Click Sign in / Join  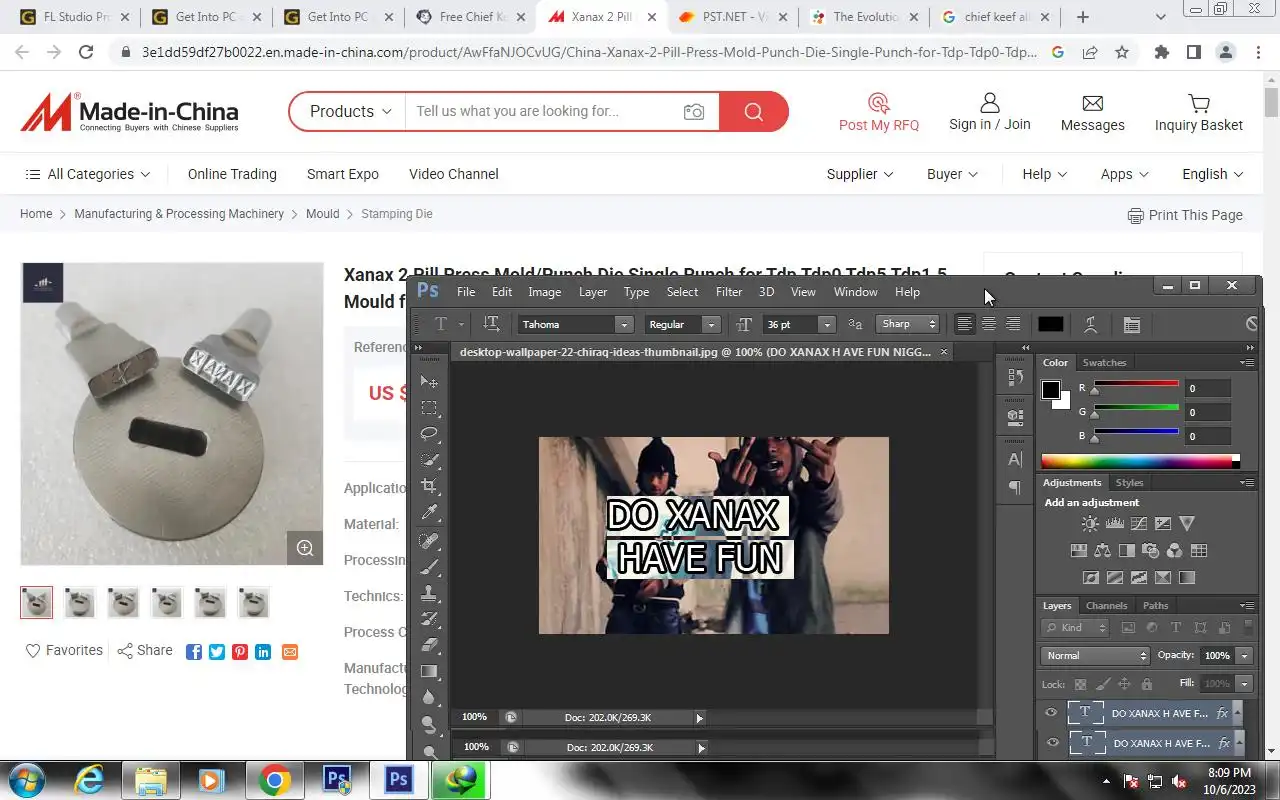coord(990,112)
